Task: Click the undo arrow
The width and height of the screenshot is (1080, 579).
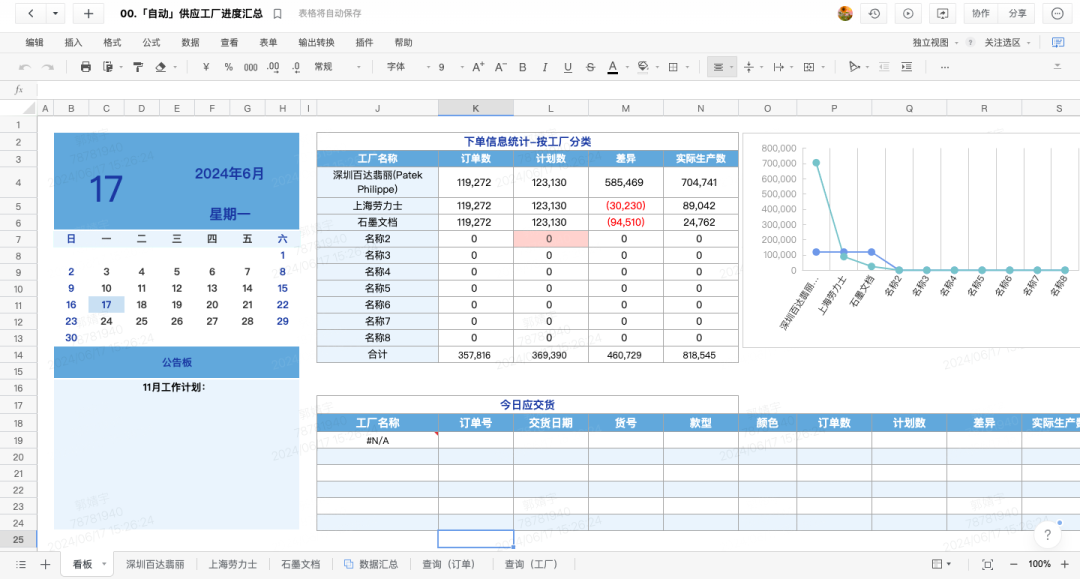Action: [x=25, y=67]
